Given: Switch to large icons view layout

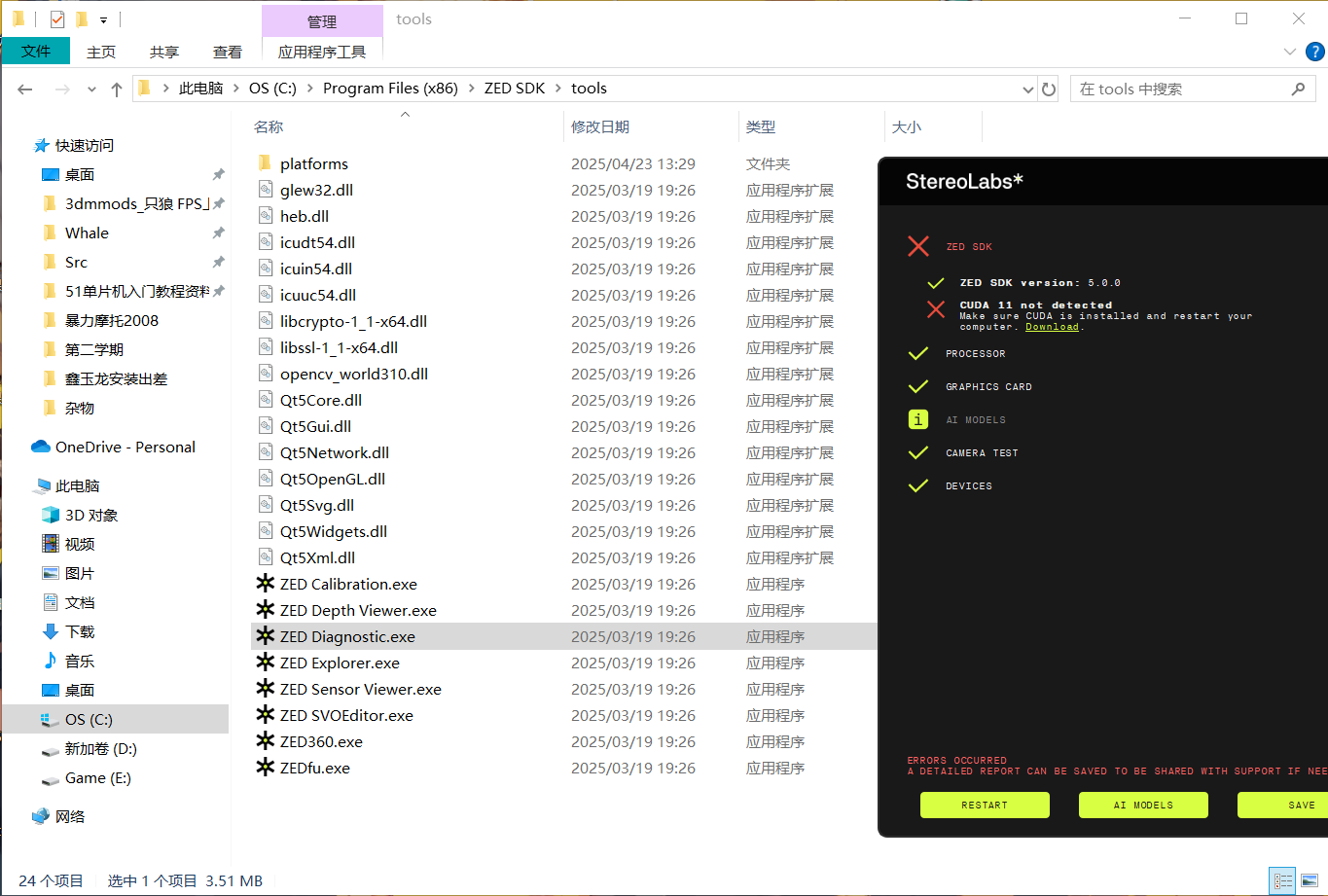Looking at the screenshot, I should [x=1309, y=881].
